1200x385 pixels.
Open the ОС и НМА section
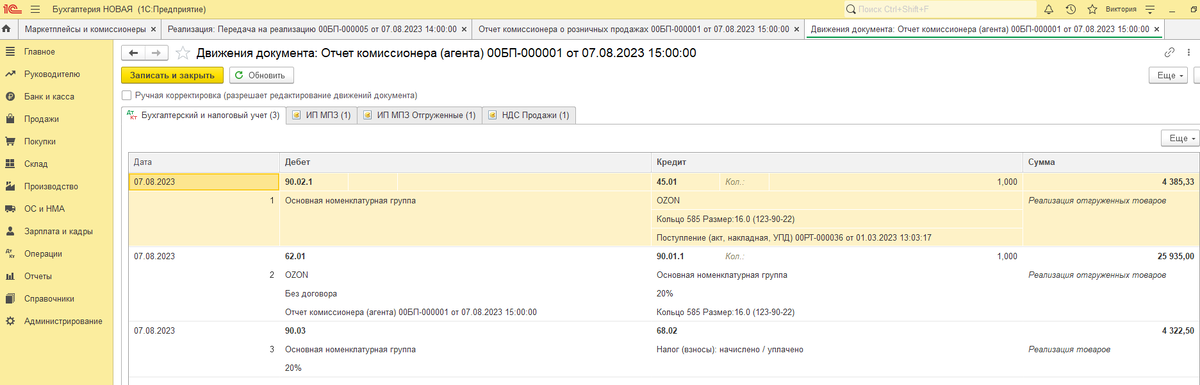(44, 209)
